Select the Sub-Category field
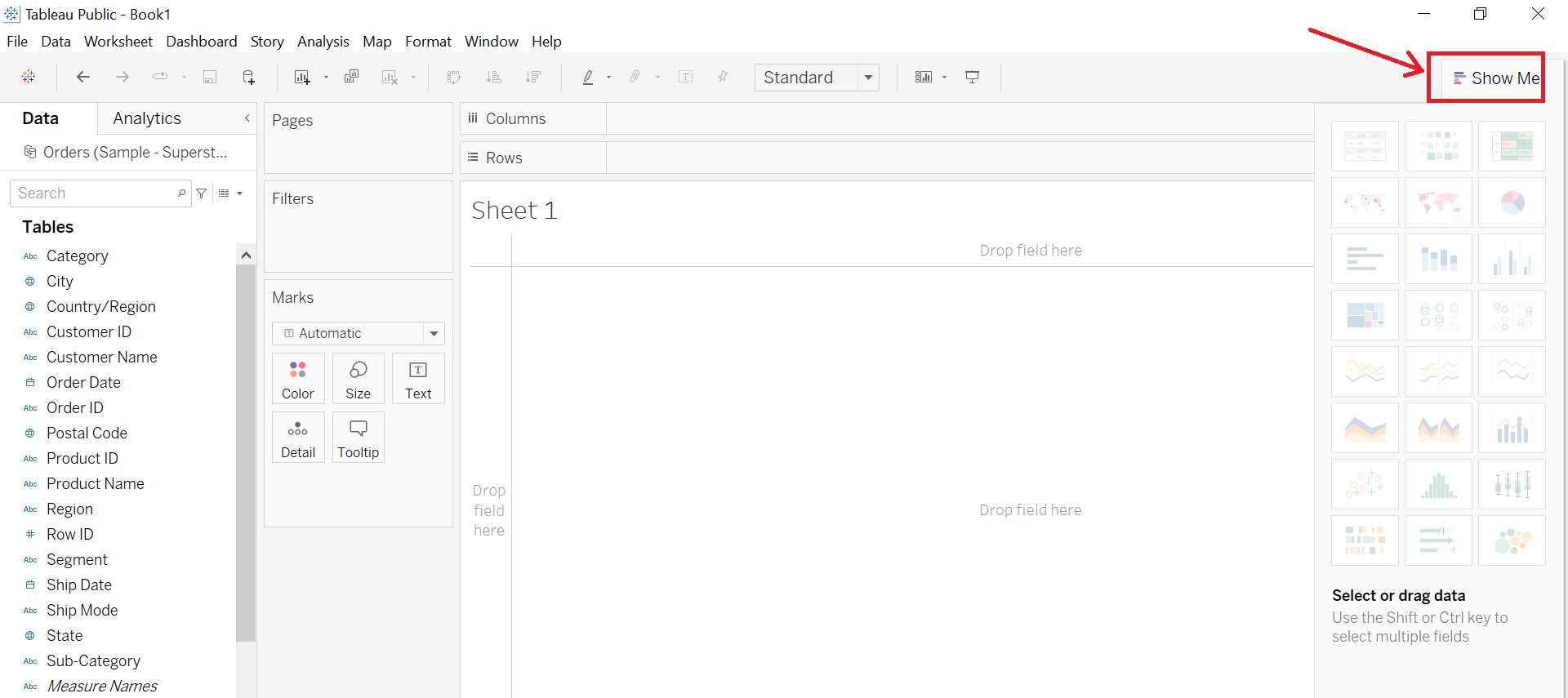This screenshot has height=698, width=1568. click(x=93, y=661)
